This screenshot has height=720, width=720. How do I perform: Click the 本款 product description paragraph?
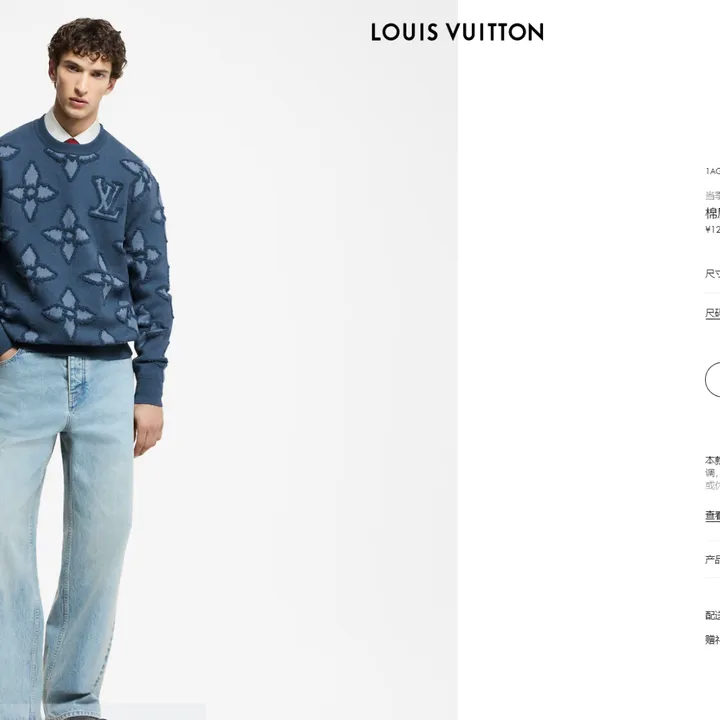(713, 472)
